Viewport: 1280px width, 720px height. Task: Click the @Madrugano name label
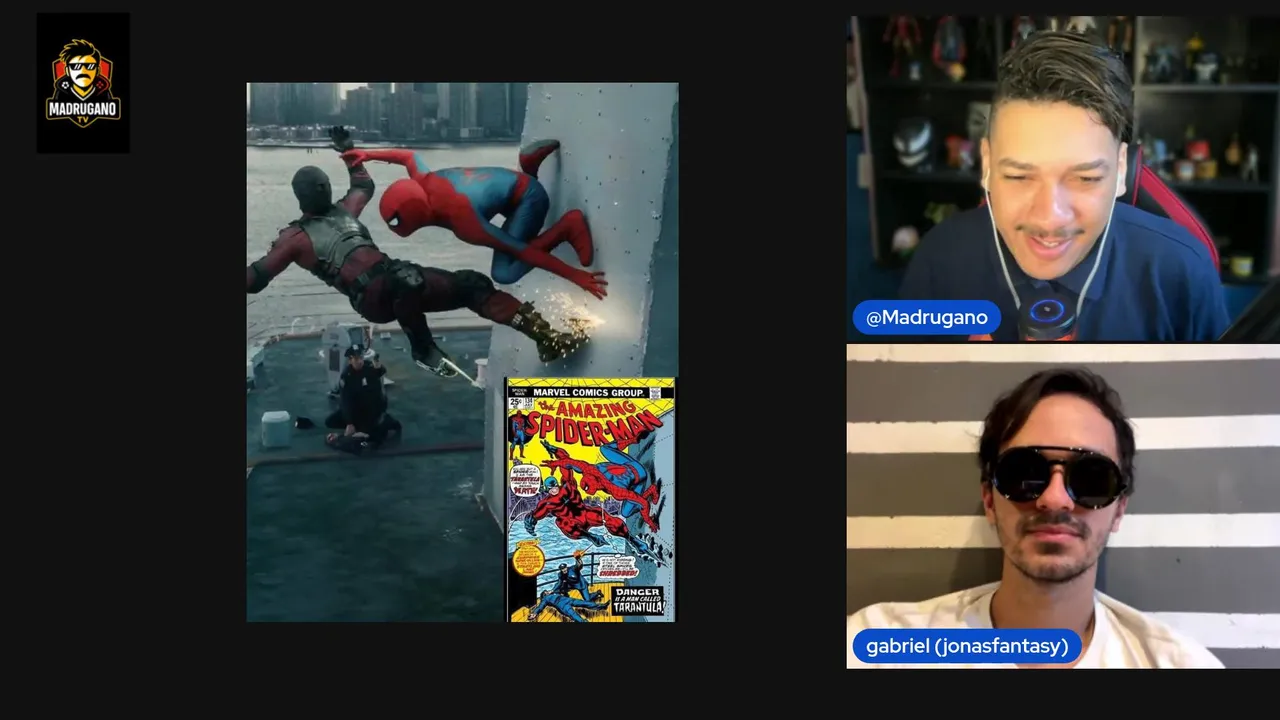pos(926,318)
